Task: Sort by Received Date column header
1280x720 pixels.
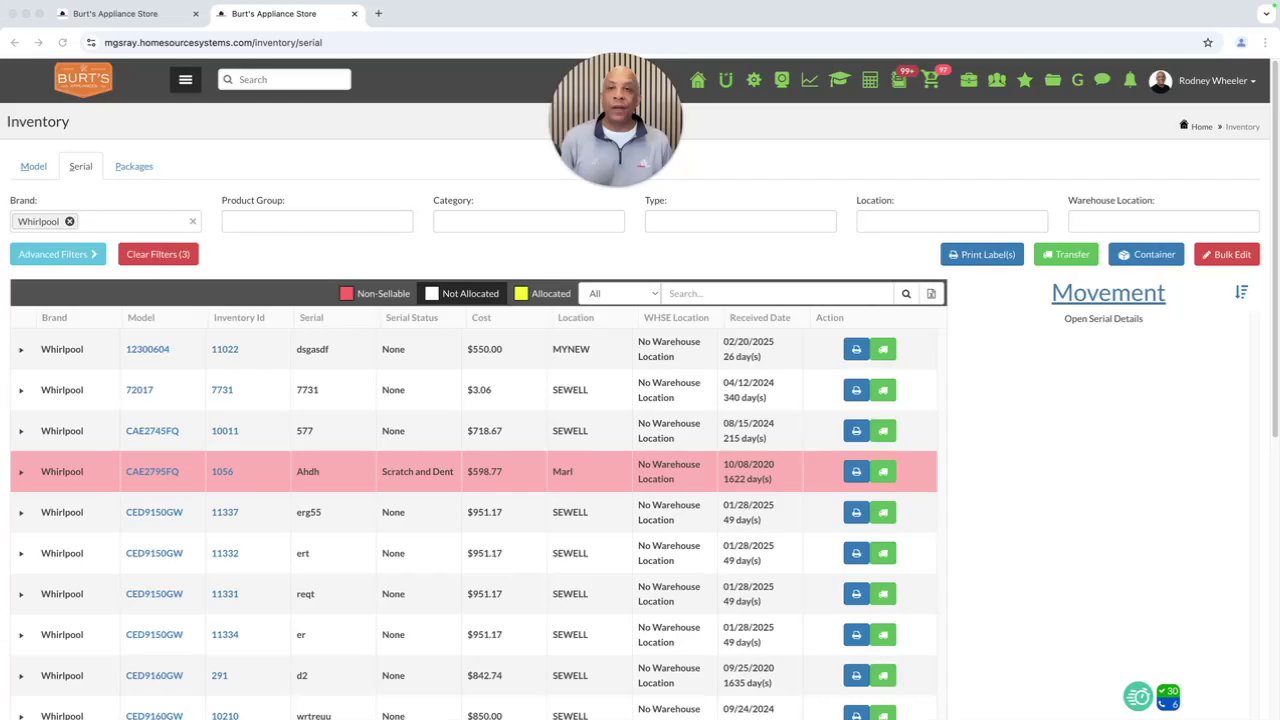Action: tap(760, 318)
